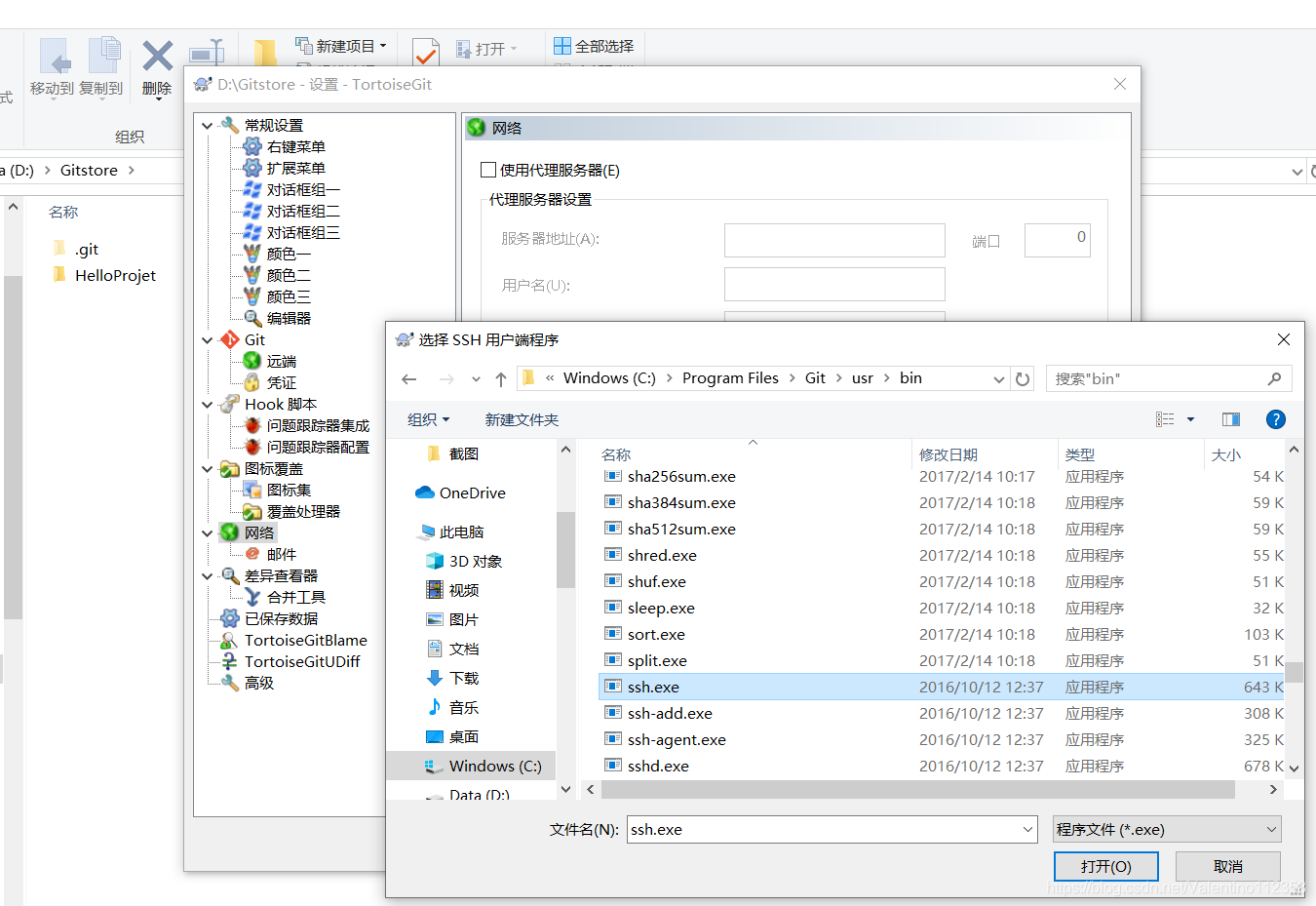1316x906 pixels.
Task: Open the 新建项目 dropdown in Explorer ribbon
Action: point(342,46)
